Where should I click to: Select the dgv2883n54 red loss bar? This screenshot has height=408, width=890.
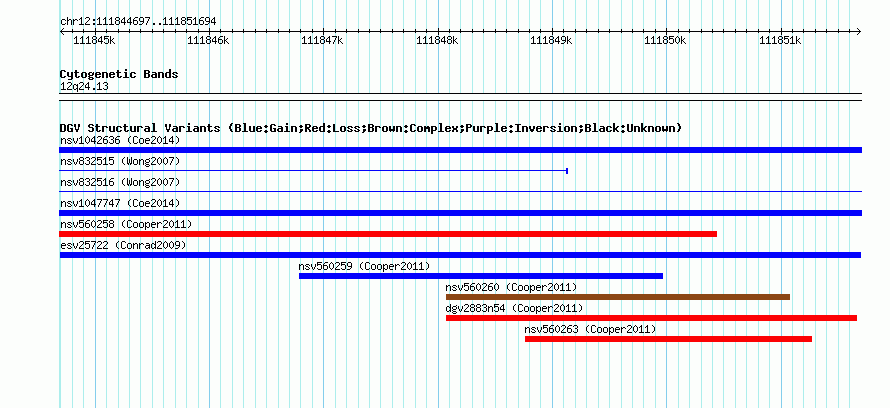[651, 318]
